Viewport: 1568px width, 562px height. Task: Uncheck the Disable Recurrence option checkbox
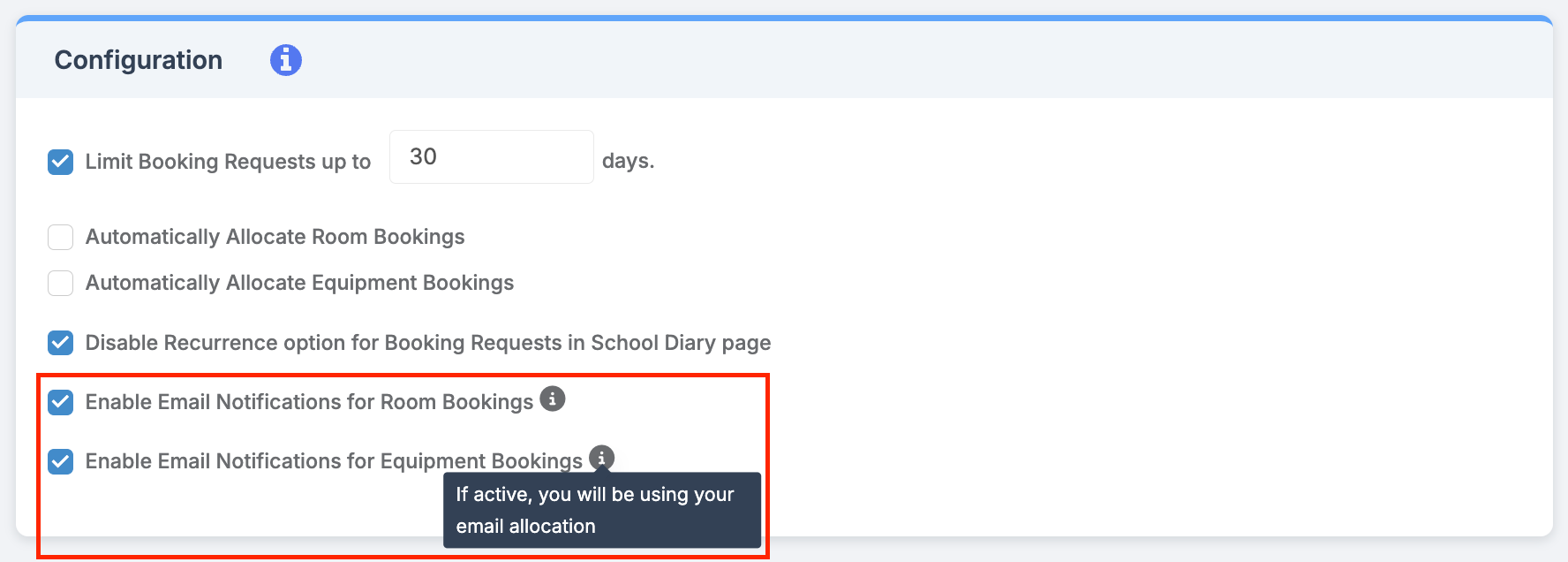click(x=60, y=343)
